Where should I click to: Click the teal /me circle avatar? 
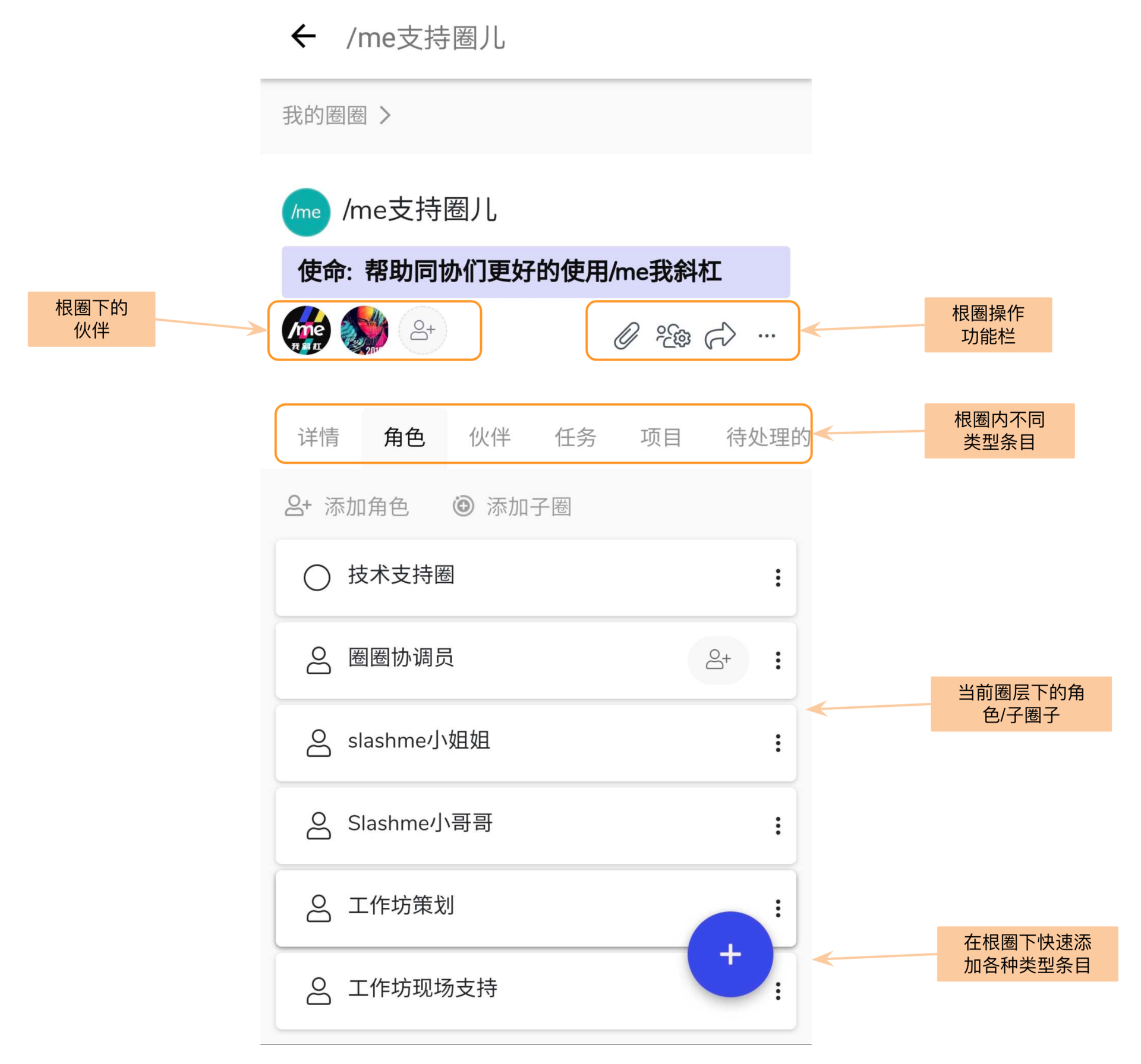305,212
